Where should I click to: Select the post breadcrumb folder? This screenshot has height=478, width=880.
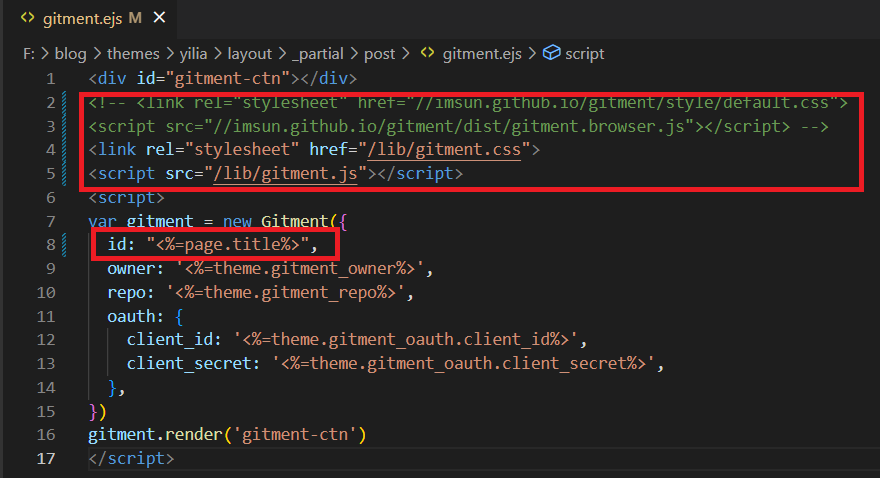pos(379,54)
